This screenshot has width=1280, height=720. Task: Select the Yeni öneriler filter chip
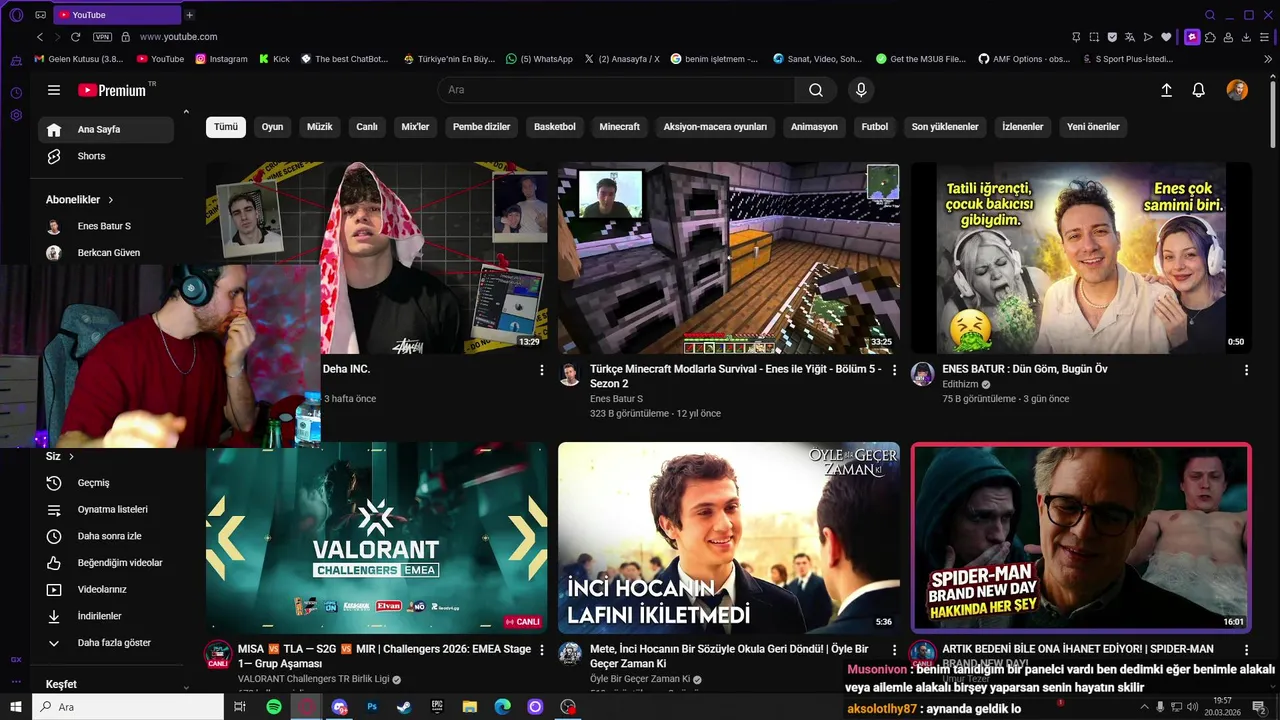[1094, 127]
